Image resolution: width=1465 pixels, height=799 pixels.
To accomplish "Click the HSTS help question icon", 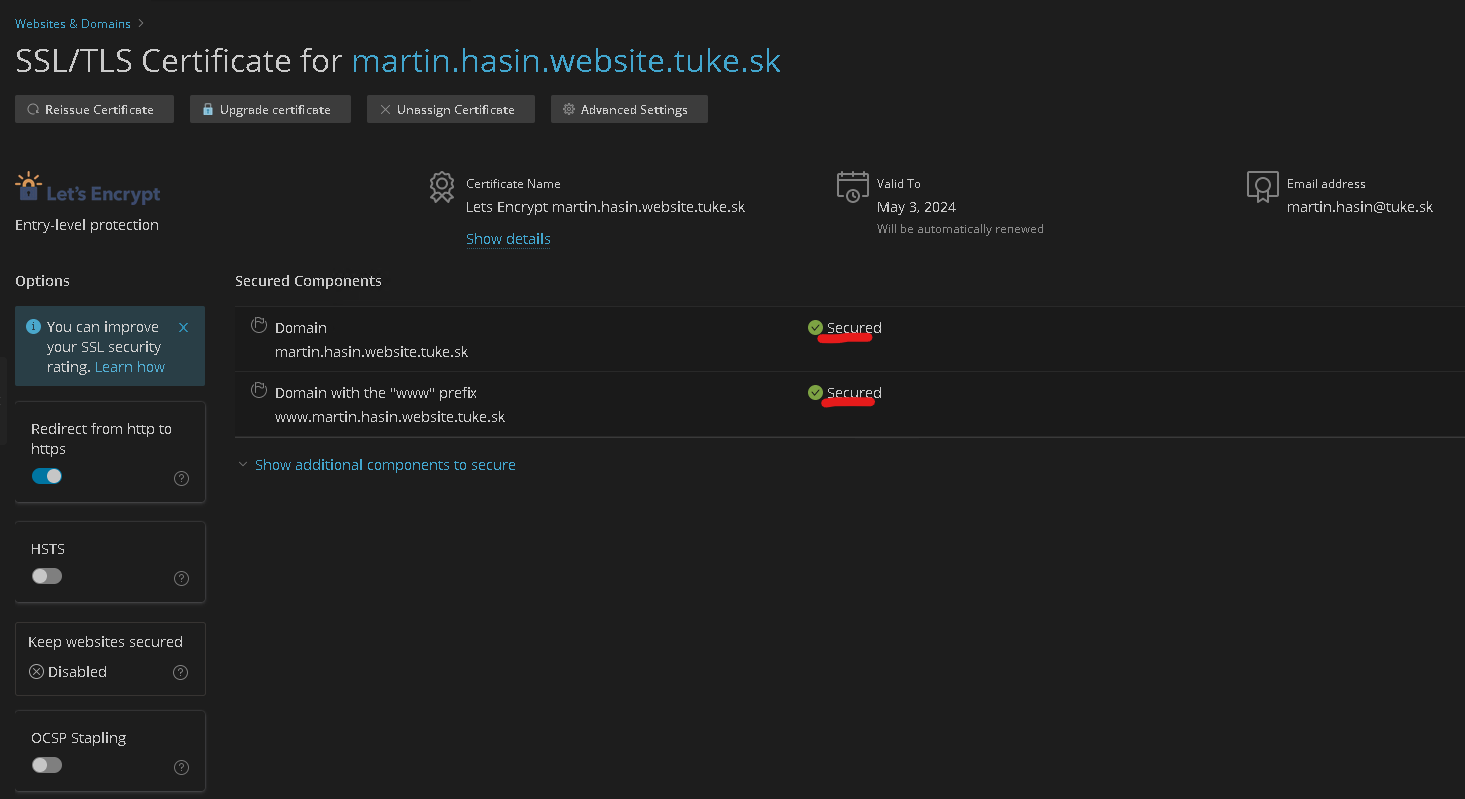I will point(181,578).
